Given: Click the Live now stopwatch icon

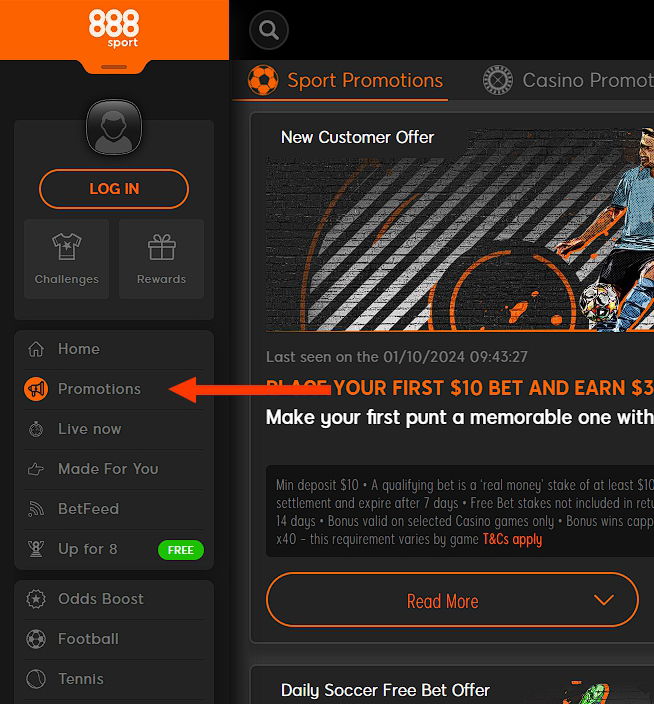Looking at the screenshot, I should pyautogui.click(x=36, y=429).
